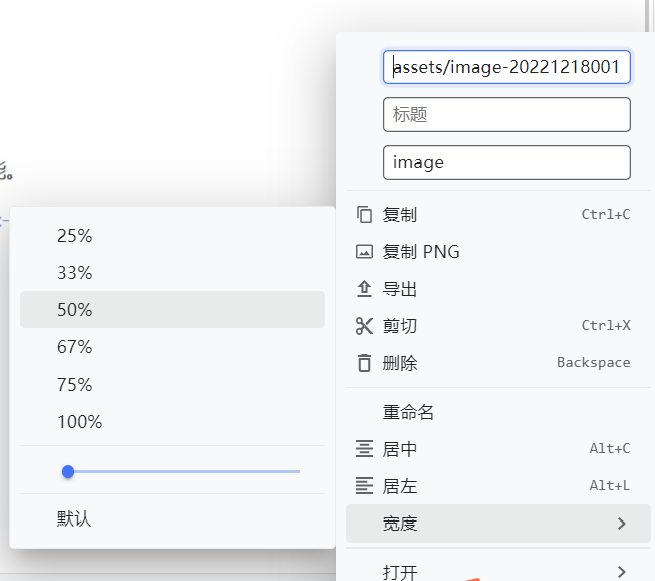Expand the 打开 submenu chevron

pyautogui.click(x=621, y=572)
